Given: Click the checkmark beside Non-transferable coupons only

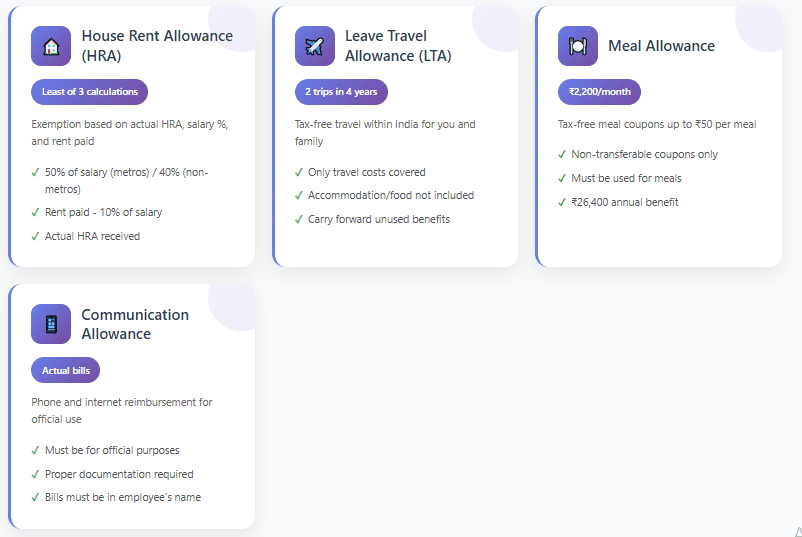Looking at the screenshot, I should point(562,154).
